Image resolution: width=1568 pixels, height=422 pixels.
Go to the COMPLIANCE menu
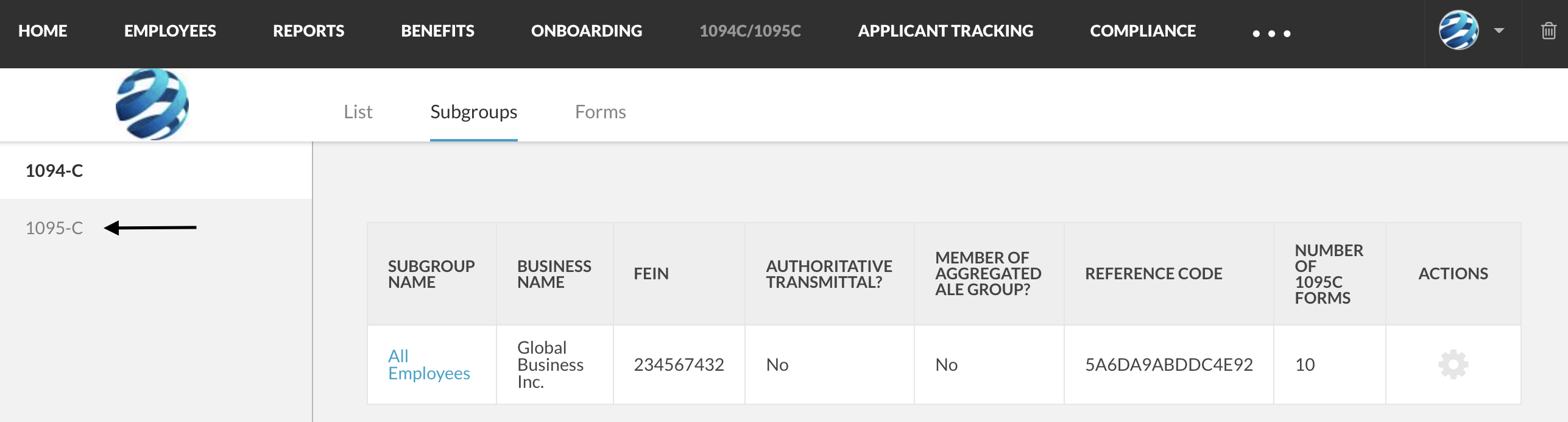point(1143,30)
